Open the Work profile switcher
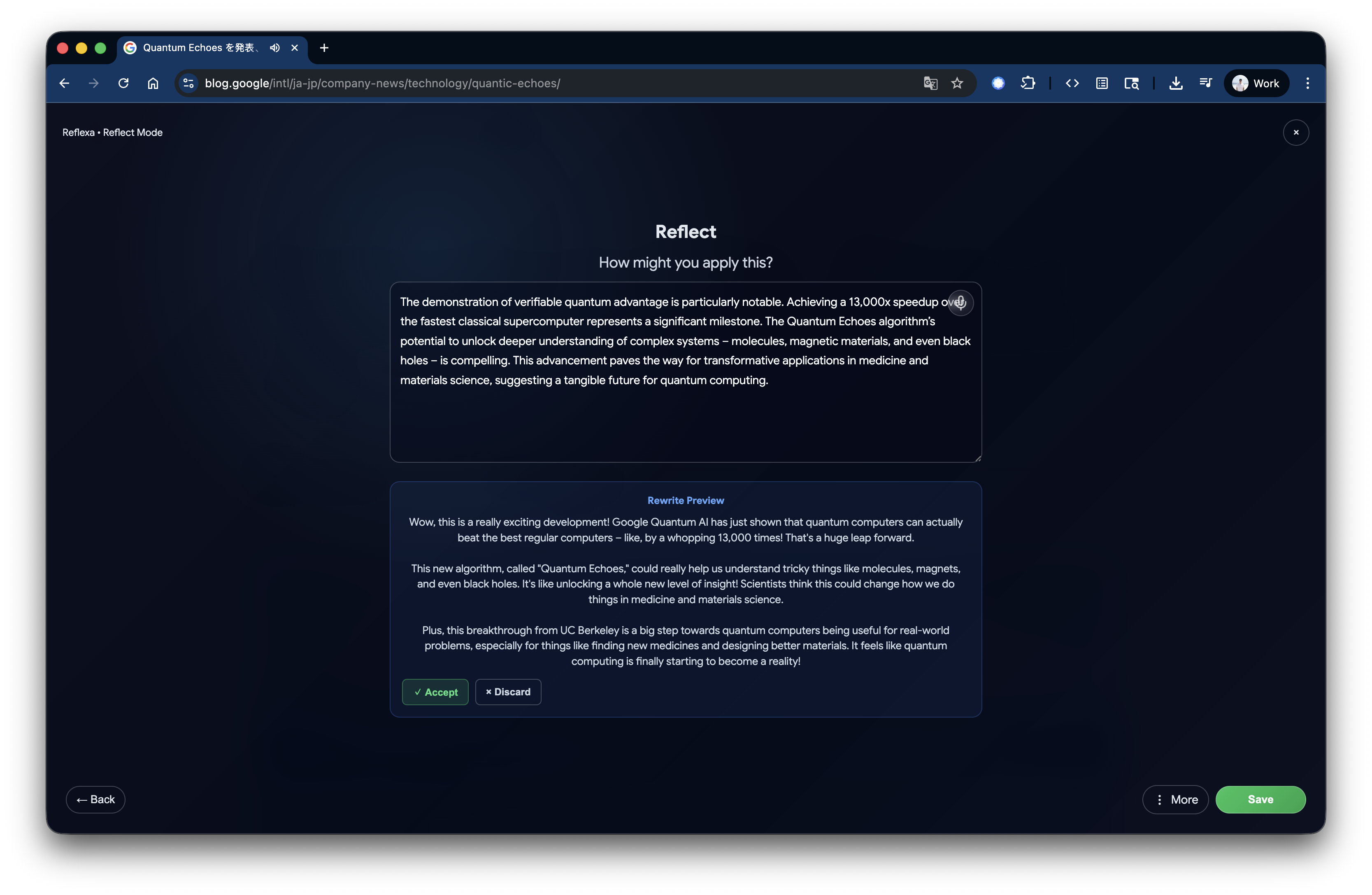Viewport: 1372px width, 895px height. pos(1256,83)
